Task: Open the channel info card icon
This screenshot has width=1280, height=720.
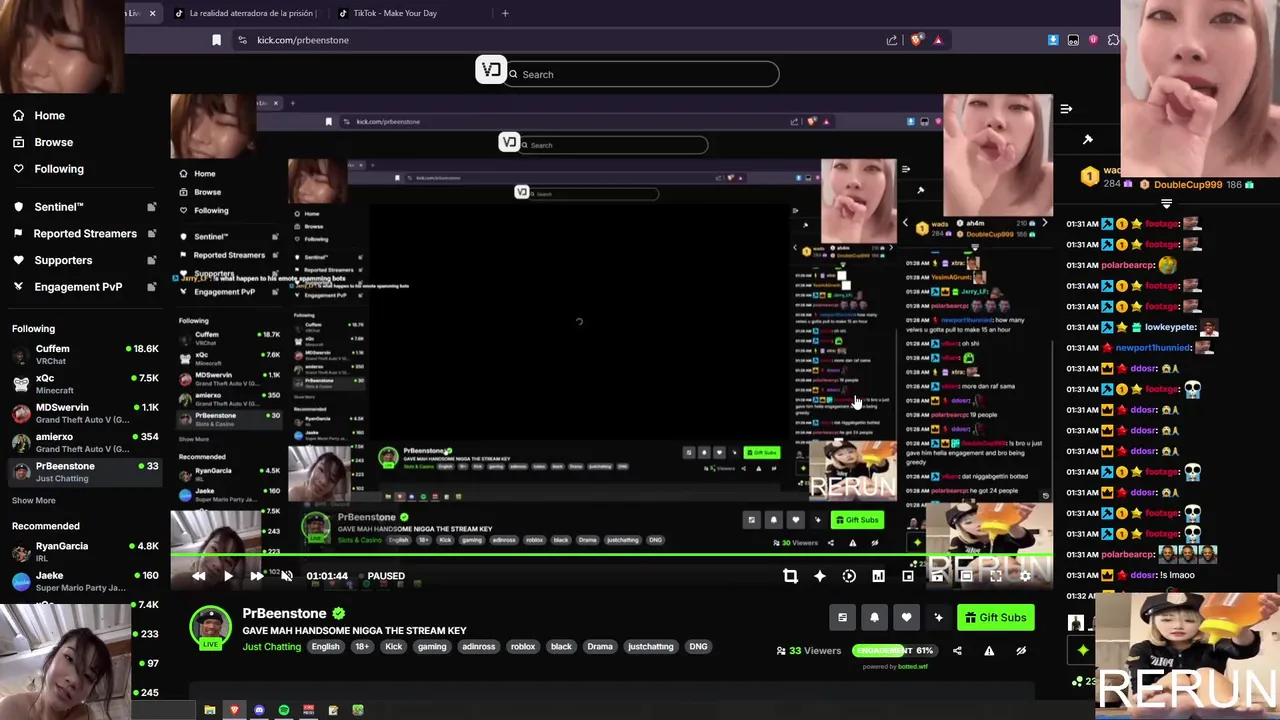Action: click(x=842, y=618)
